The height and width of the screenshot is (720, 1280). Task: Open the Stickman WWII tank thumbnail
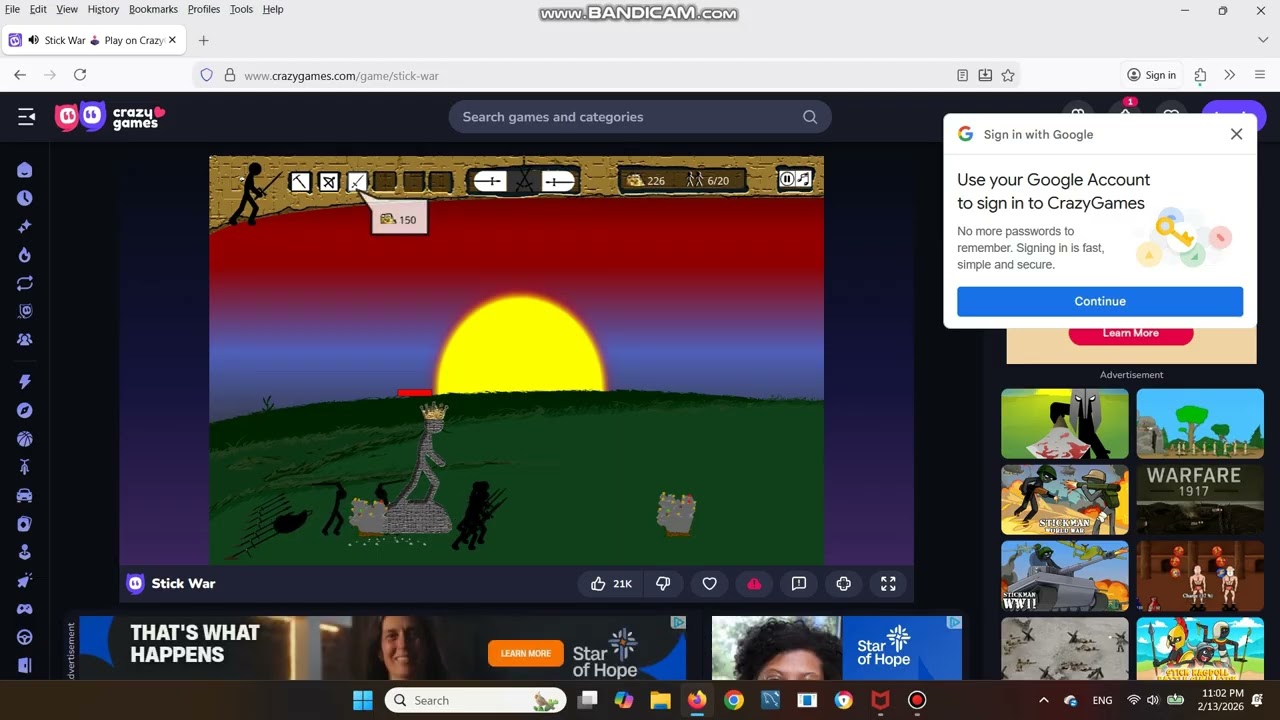(x=1065, y=576)
